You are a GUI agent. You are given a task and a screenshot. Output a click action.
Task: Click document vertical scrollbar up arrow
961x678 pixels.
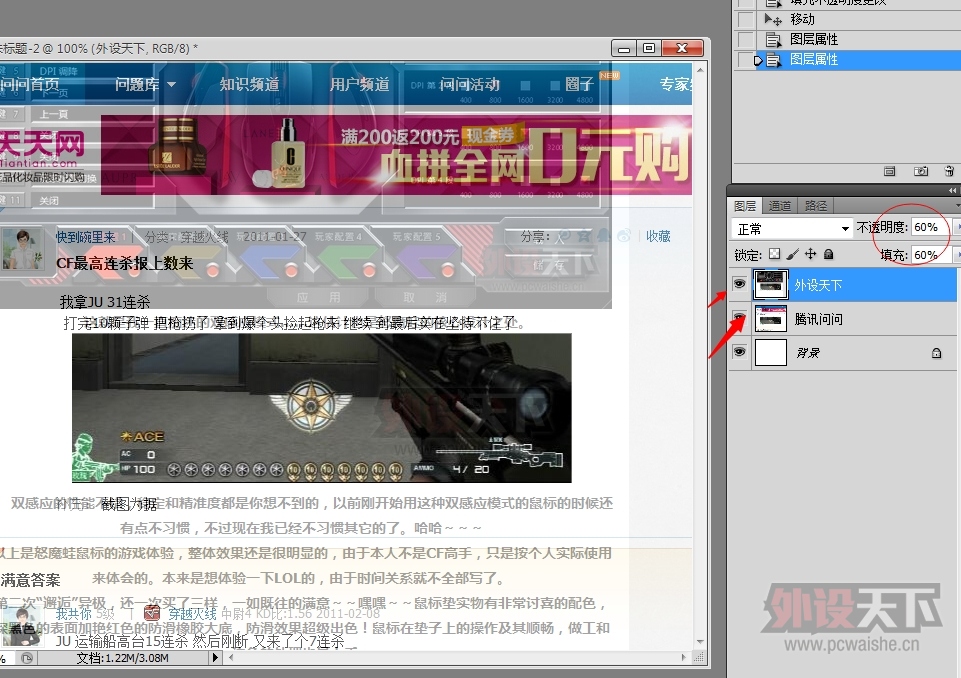(x=700, y=69)
